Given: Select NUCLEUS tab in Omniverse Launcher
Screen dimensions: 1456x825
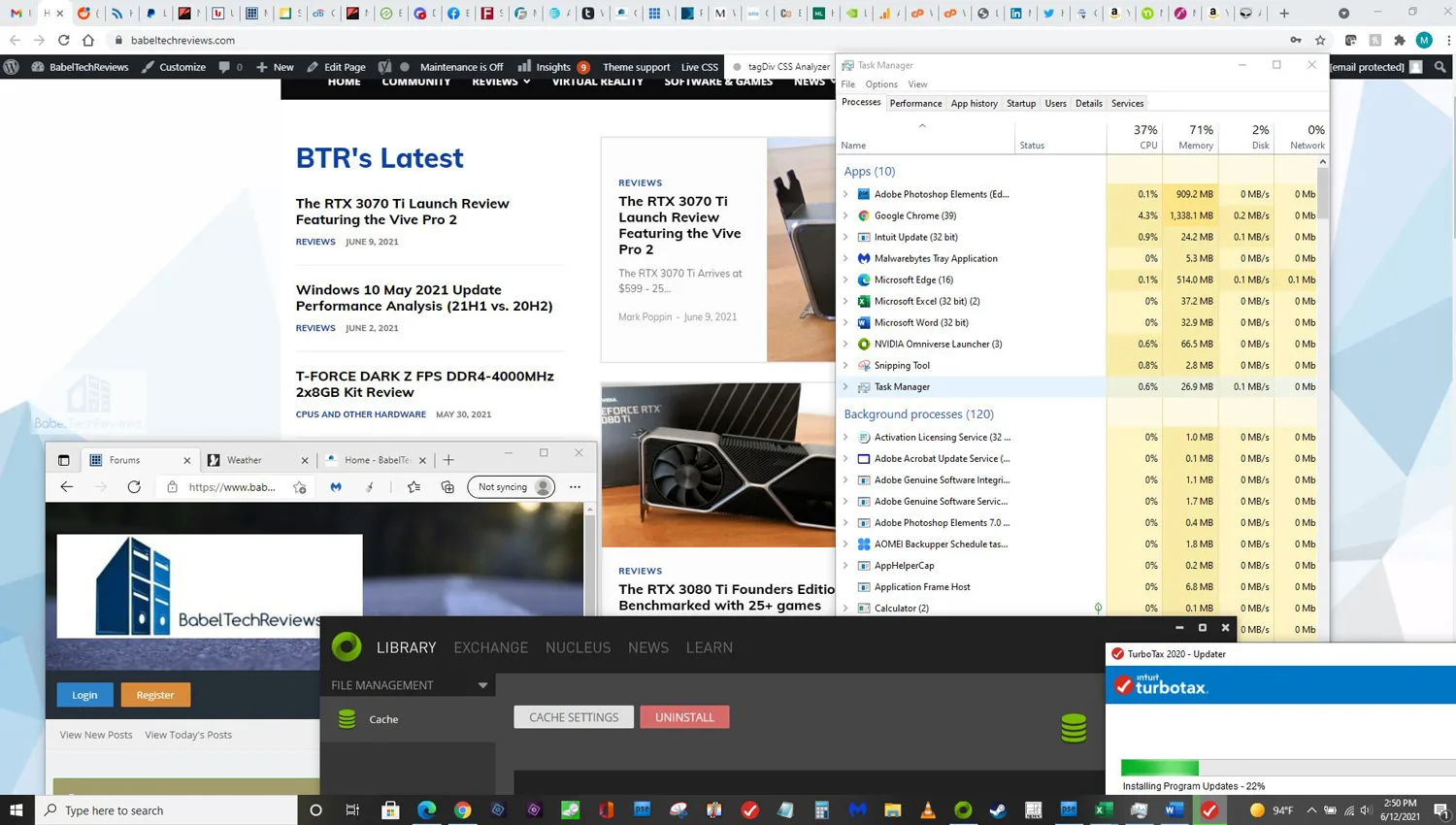Looking at the screenshot, I should (578, 647).
